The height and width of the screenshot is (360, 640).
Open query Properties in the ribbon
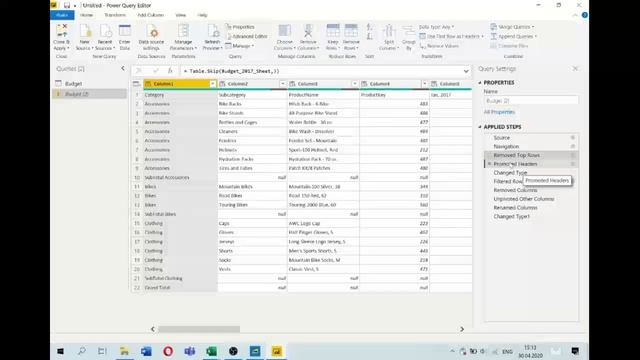coord(240,27)
